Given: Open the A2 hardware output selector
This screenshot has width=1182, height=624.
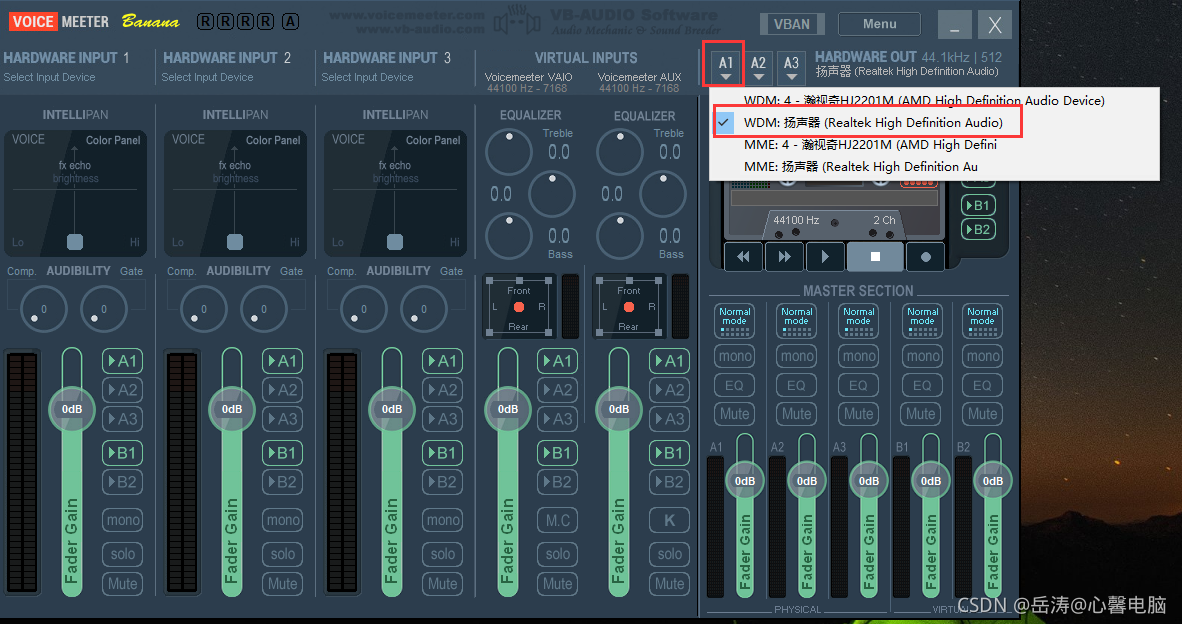Looking at the screenshot, I should pos(758,67).
